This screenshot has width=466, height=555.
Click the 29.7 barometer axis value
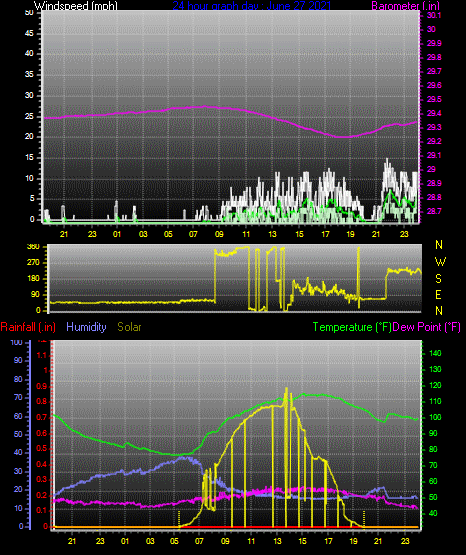(x=434, y=71)
